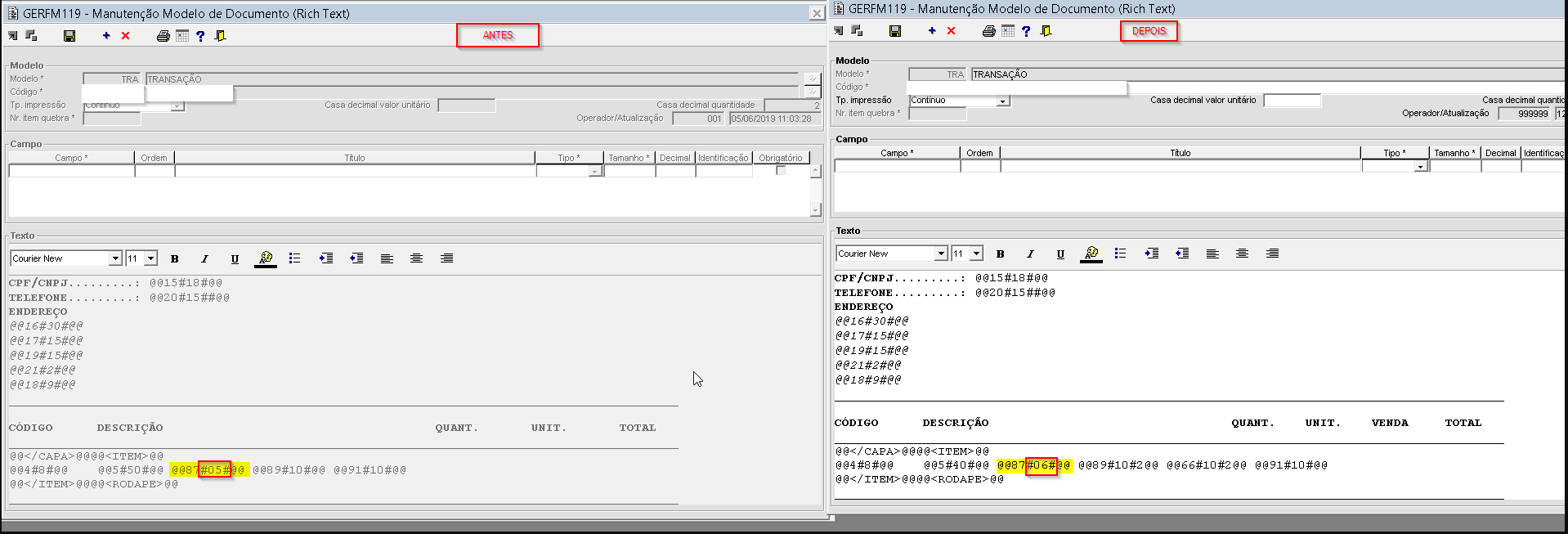Toggle bullet list in DEPOIS text editor
The height and width of the screenshot is (534, 1568).
coord(1120,254)
